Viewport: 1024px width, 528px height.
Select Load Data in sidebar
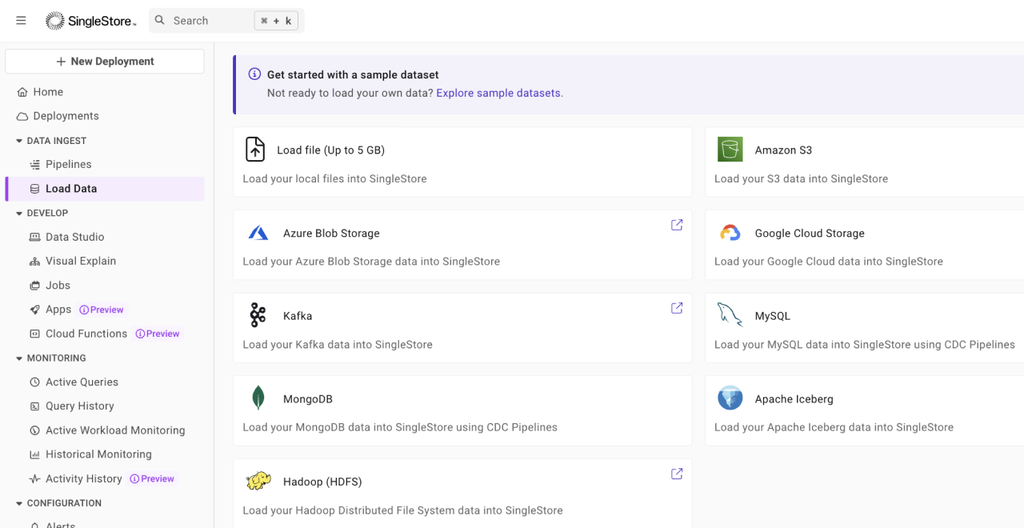(x=104, y=189)
